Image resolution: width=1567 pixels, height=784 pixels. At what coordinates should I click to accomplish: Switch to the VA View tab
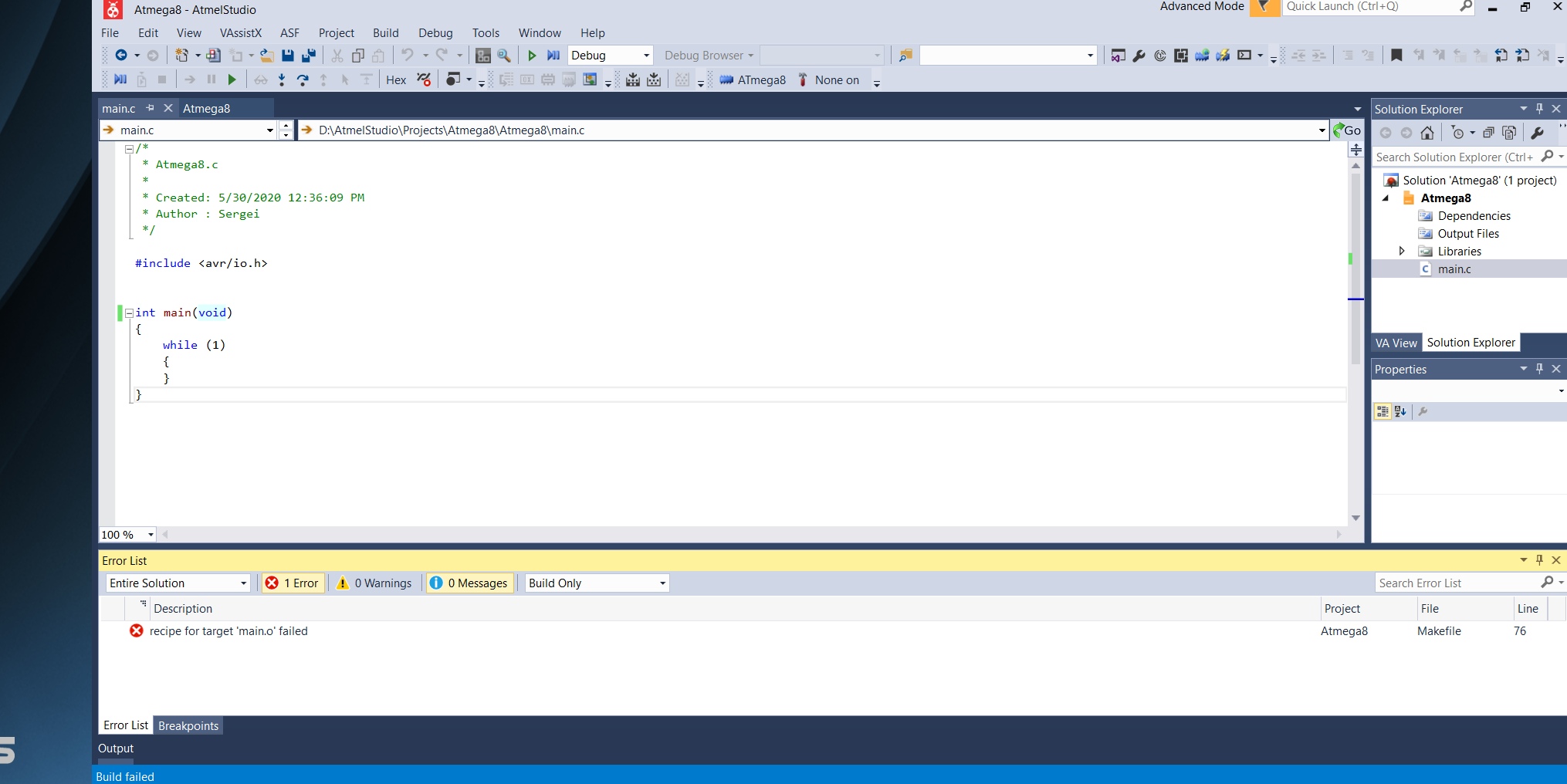coord(1396,343)
